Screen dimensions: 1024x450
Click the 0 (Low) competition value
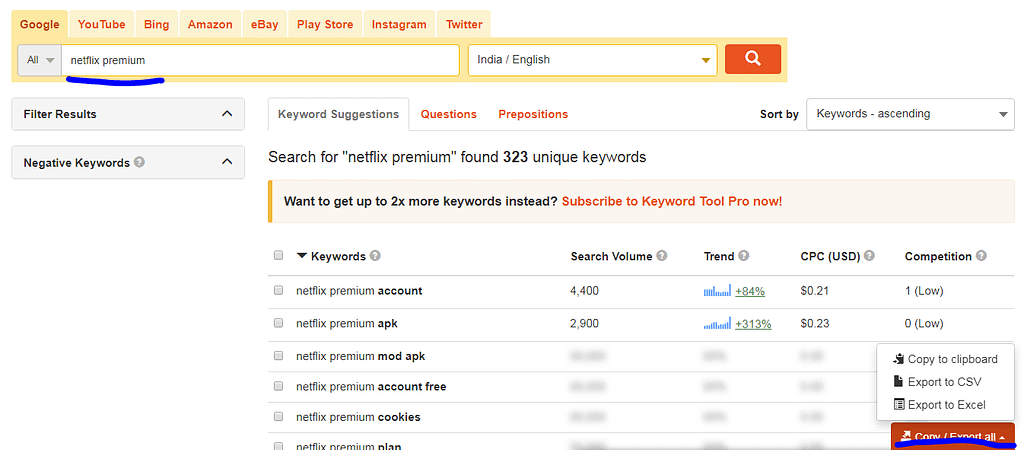[x=924, y=323]
